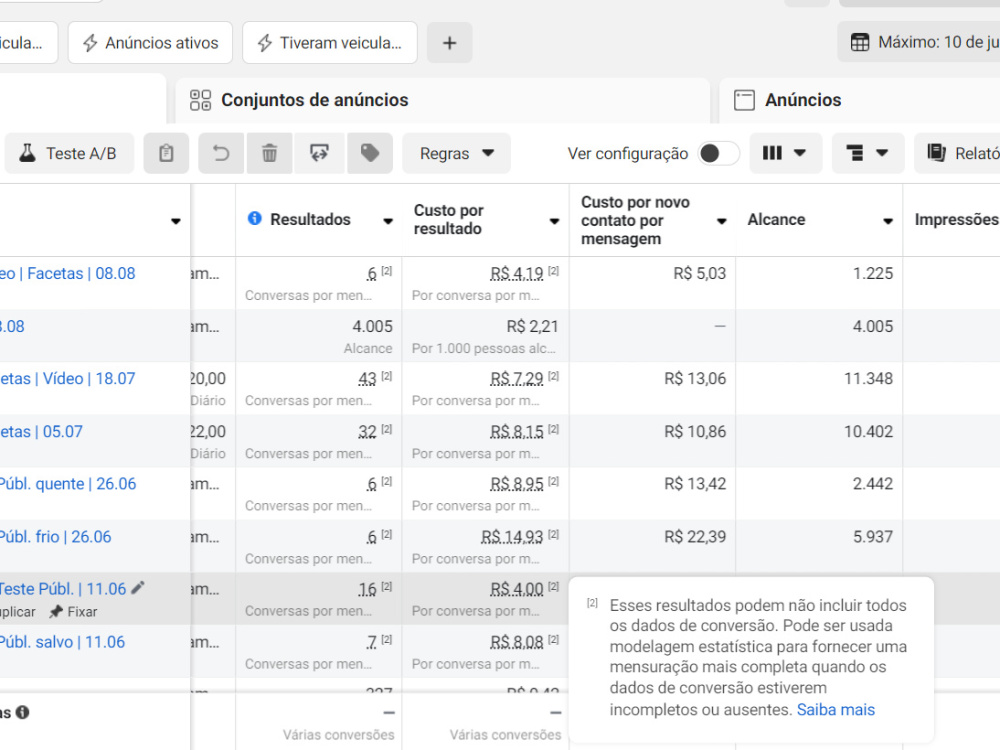Click the R$ 13,42 cost per contact value

[695, 484]
